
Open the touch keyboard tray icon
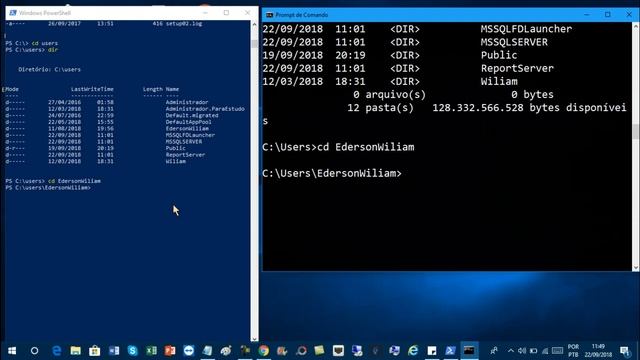(558, 351)
